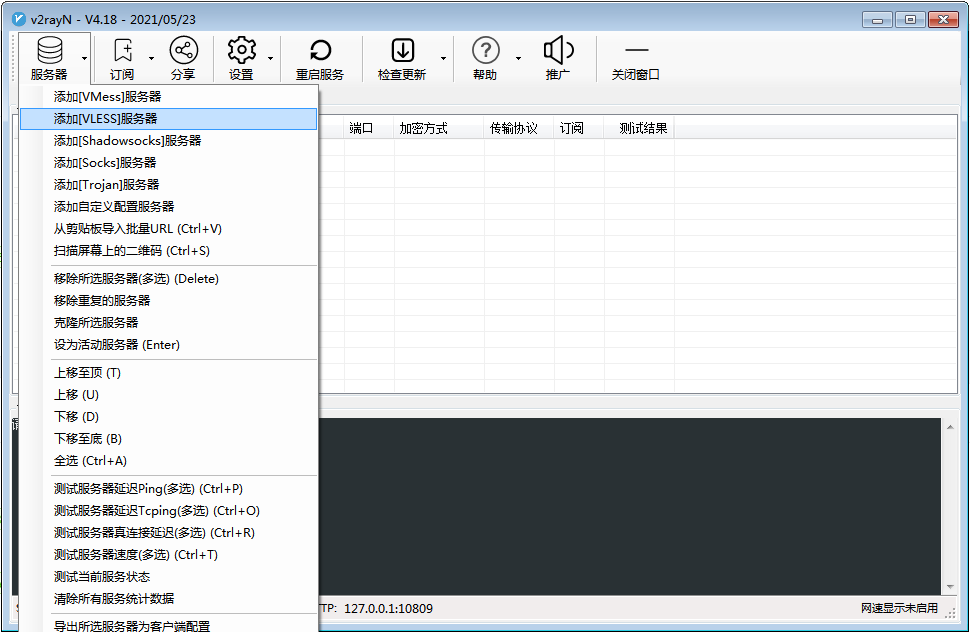Image resolution: width=970 pixels, height=632 pixels.
Task: Choose 设为活动服务器 (Enter) menu item
Action: pyautogui.click(x=168, y=344)
